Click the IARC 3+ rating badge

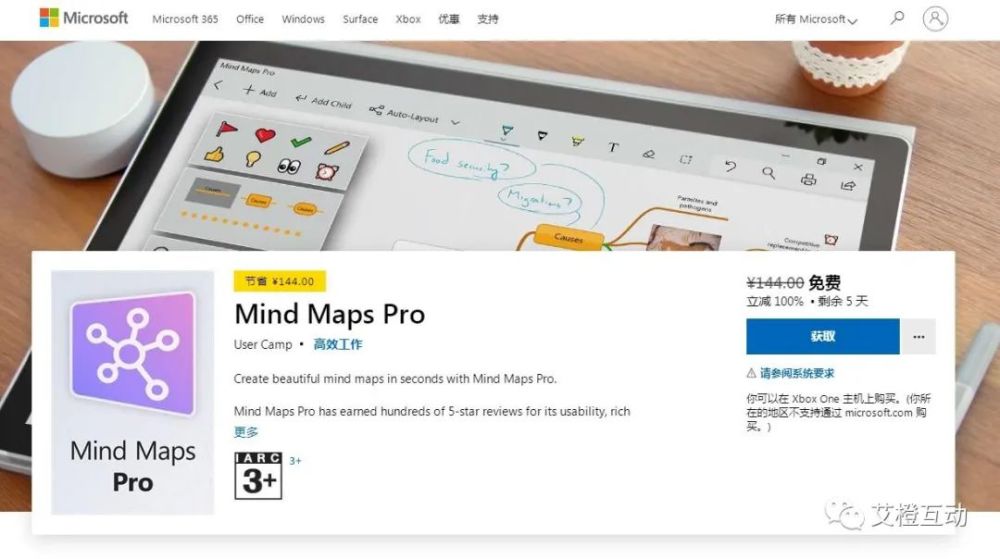click(x=258, y=476)
